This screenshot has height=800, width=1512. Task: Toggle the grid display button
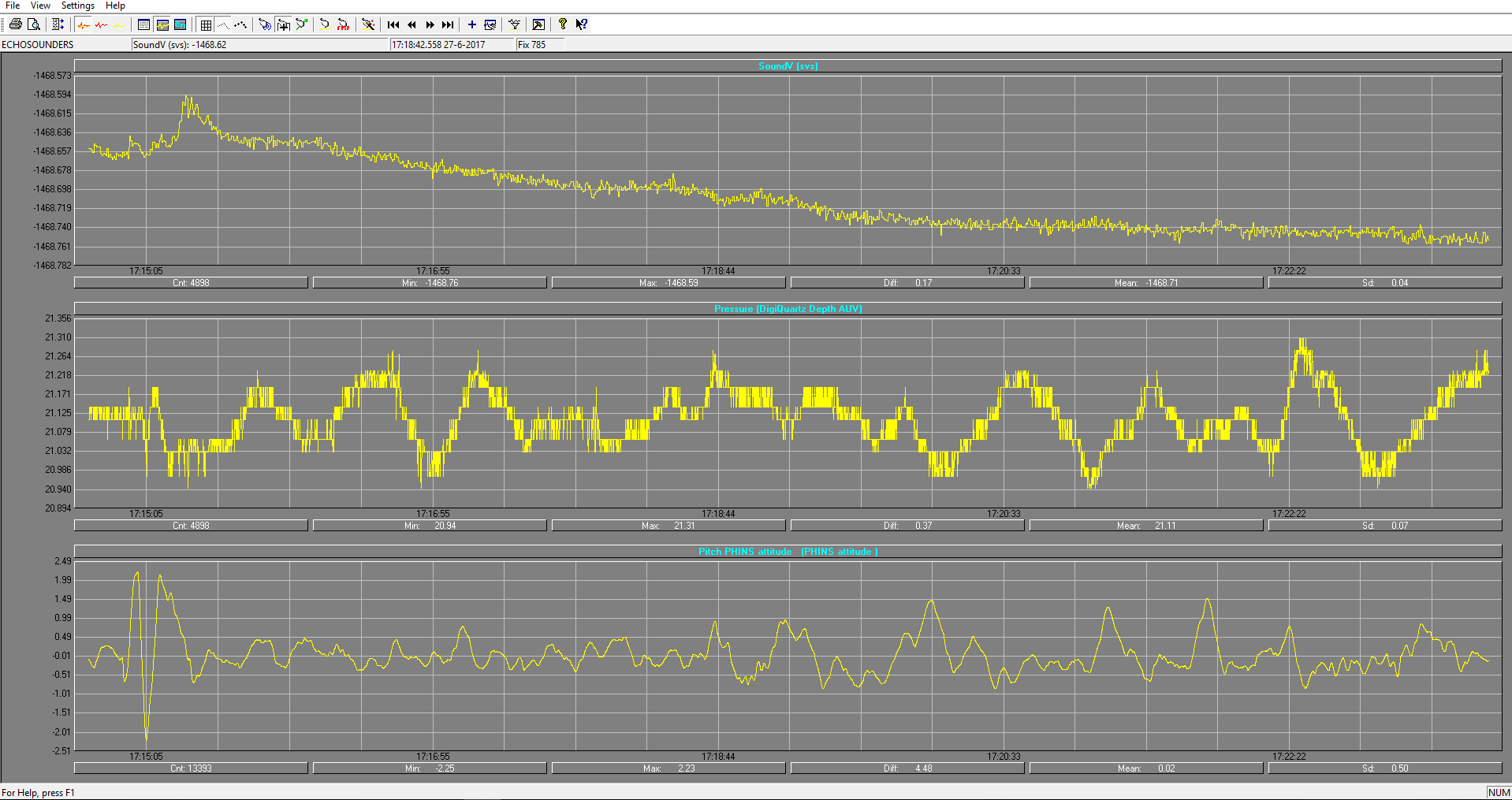click(x=206, y=24)
